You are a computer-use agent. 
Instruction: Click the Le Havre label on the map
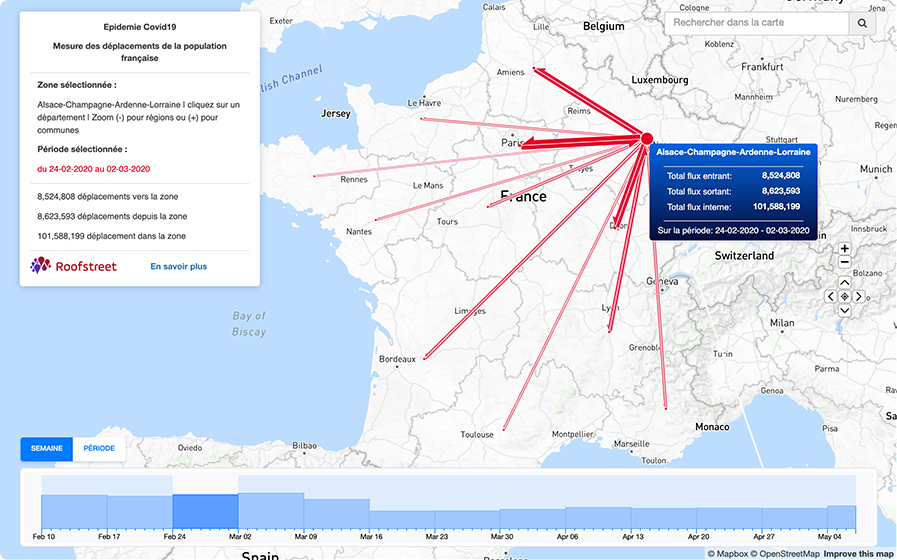(424, 103)
